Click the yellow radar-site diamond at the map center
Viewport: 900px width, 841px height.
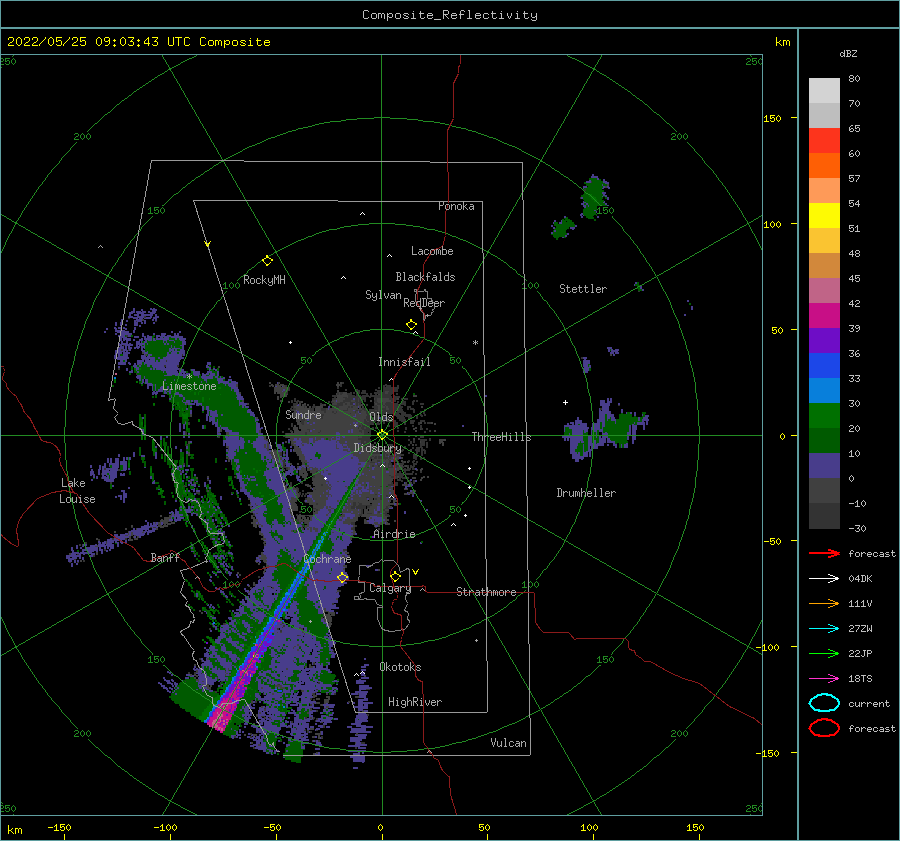(x=382, y=435)
